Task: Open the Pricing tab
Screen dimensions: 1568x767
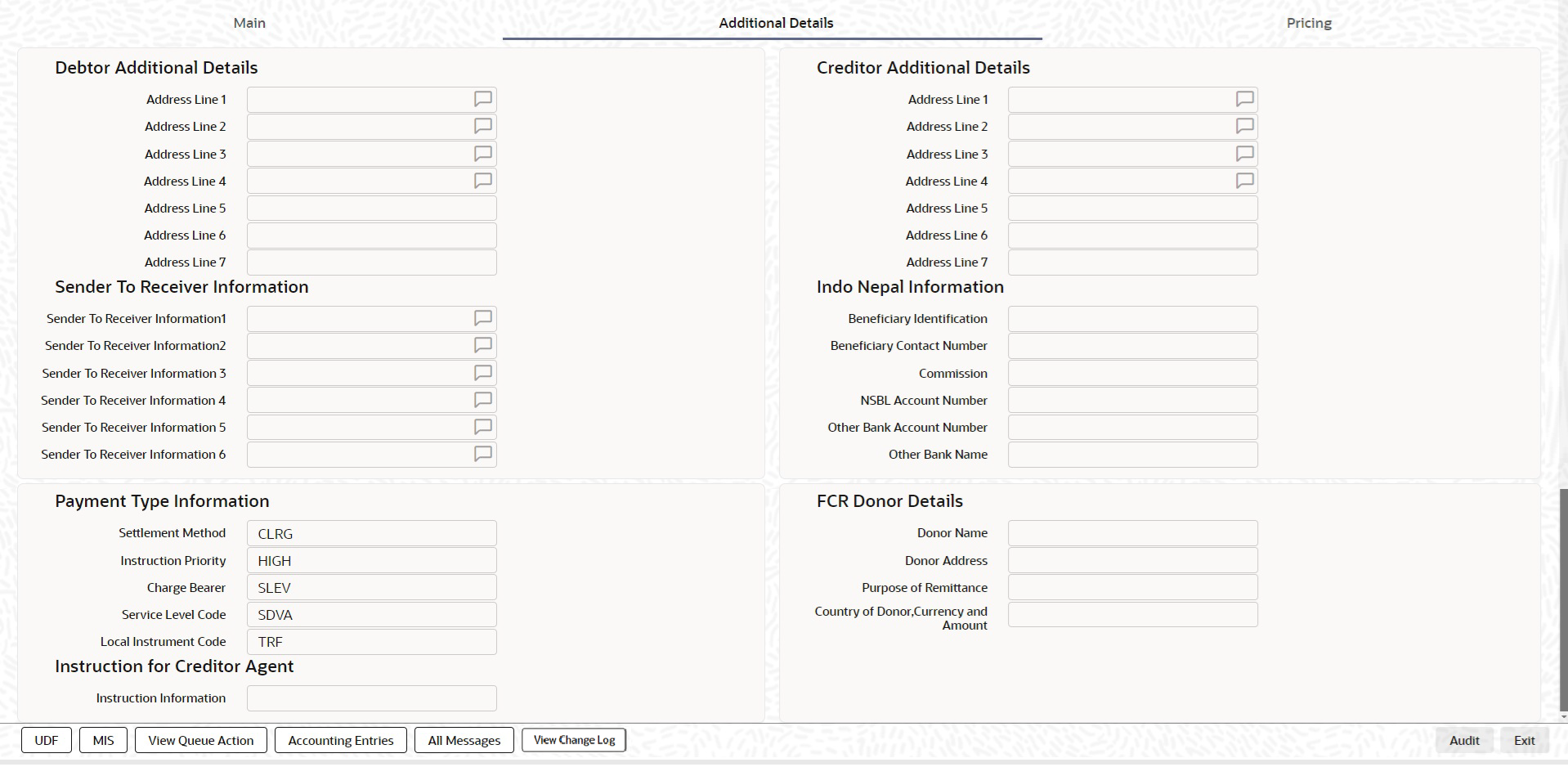Action: (1309, 23)
